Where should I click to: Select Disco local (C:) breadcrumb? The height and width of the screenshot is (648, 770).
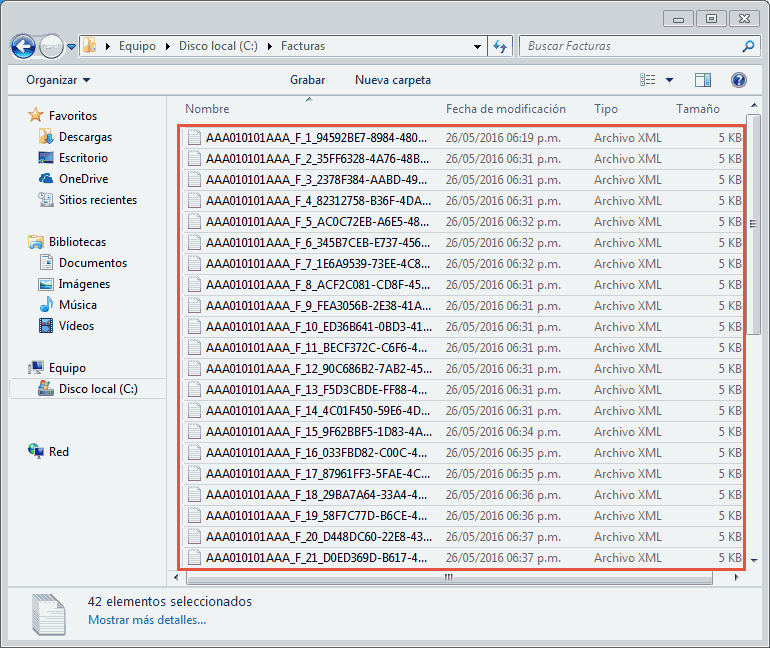[x=218, y=46]
